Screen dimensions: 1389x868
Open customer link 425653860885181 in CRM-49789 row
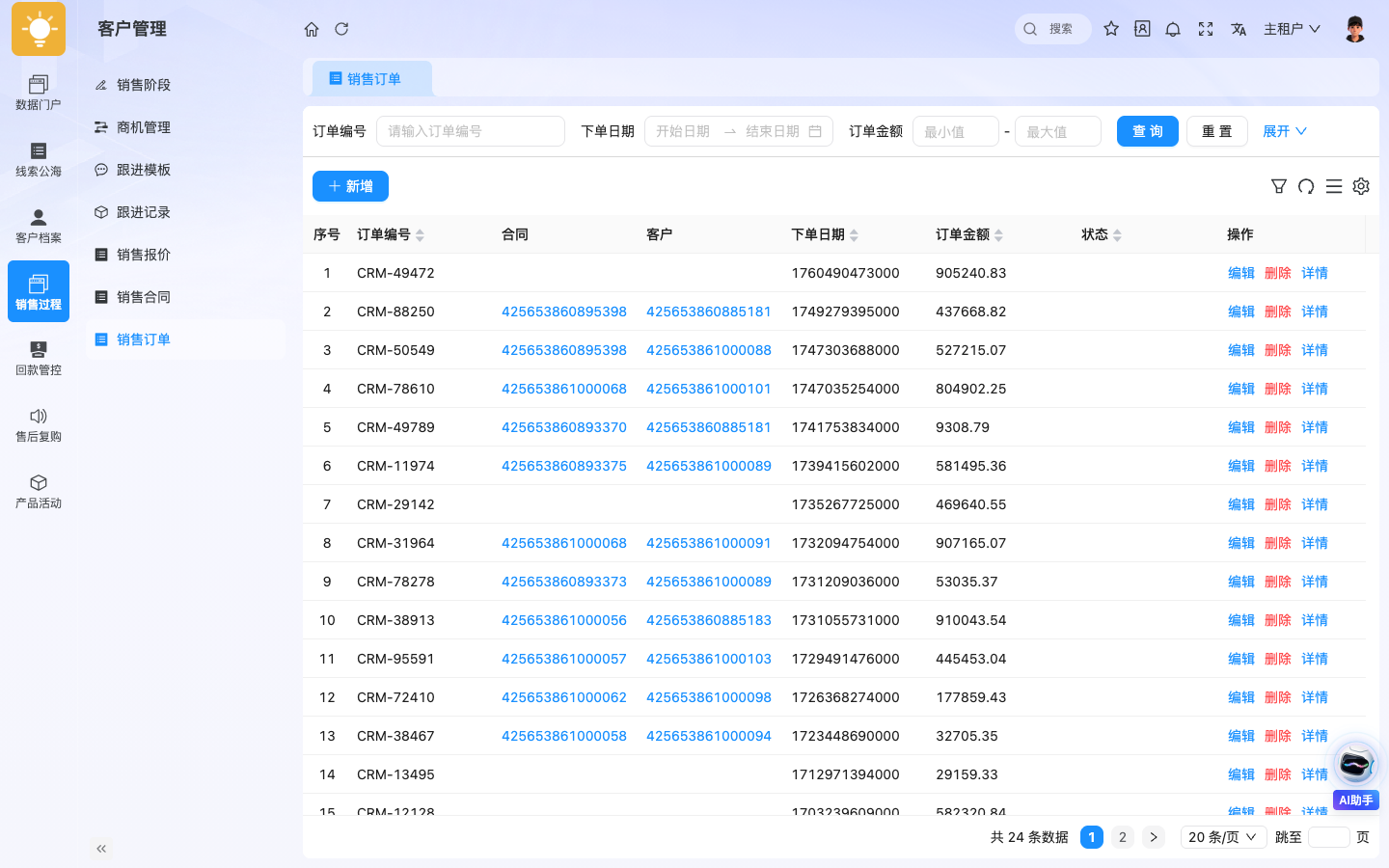click(709, 427)
